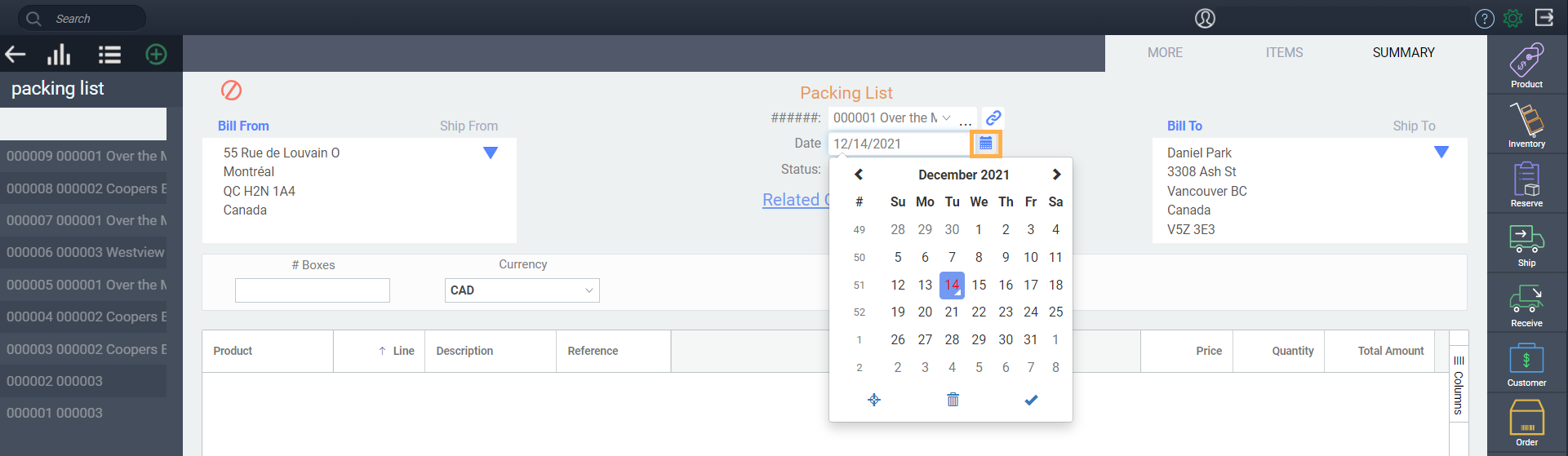Select December 22 in the calendar
This screenshot has width=1568, height=456.
pyautogui.click(x=979, y=312)
